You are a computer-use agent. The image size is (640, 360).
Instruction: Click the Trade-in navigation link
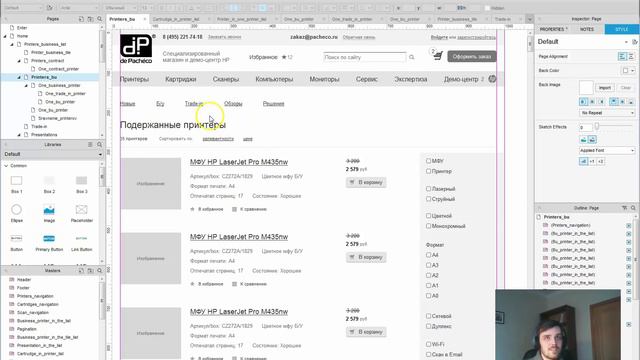pyautogui.click(x=194, y=104)
